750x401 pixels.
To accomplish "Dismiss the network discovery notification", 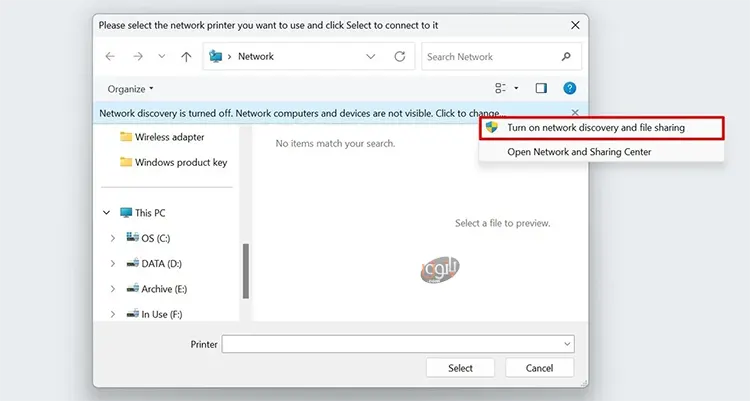I will [575, 112].
